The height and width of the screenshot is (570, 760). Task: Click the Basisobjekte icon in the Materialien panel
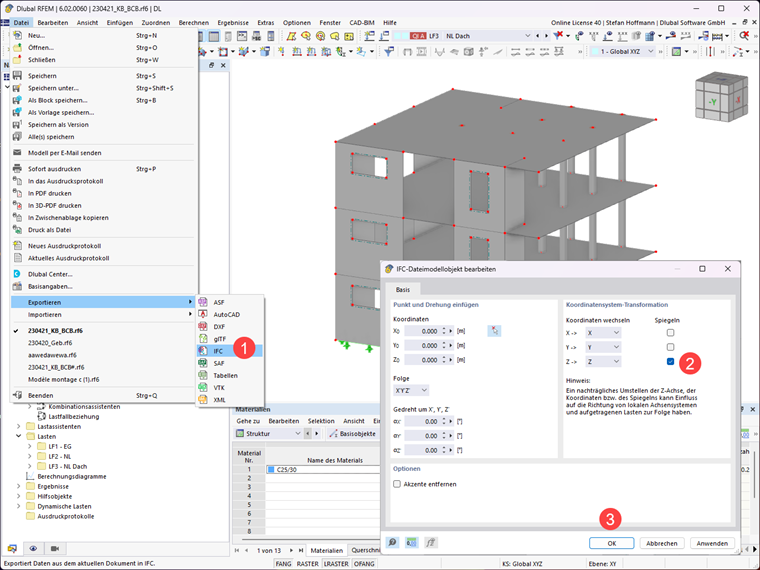tap(333, 433)
